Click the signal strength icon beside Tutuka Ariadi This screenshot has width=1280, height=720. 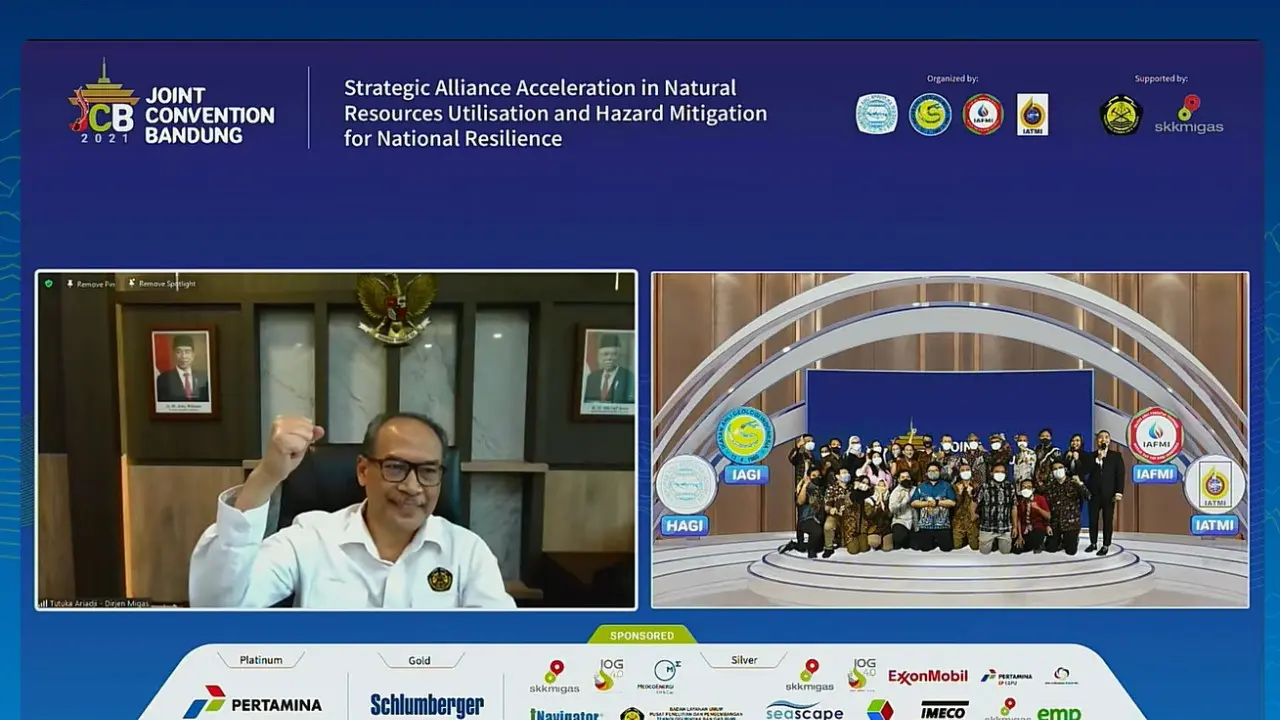(x=43, y=603)
